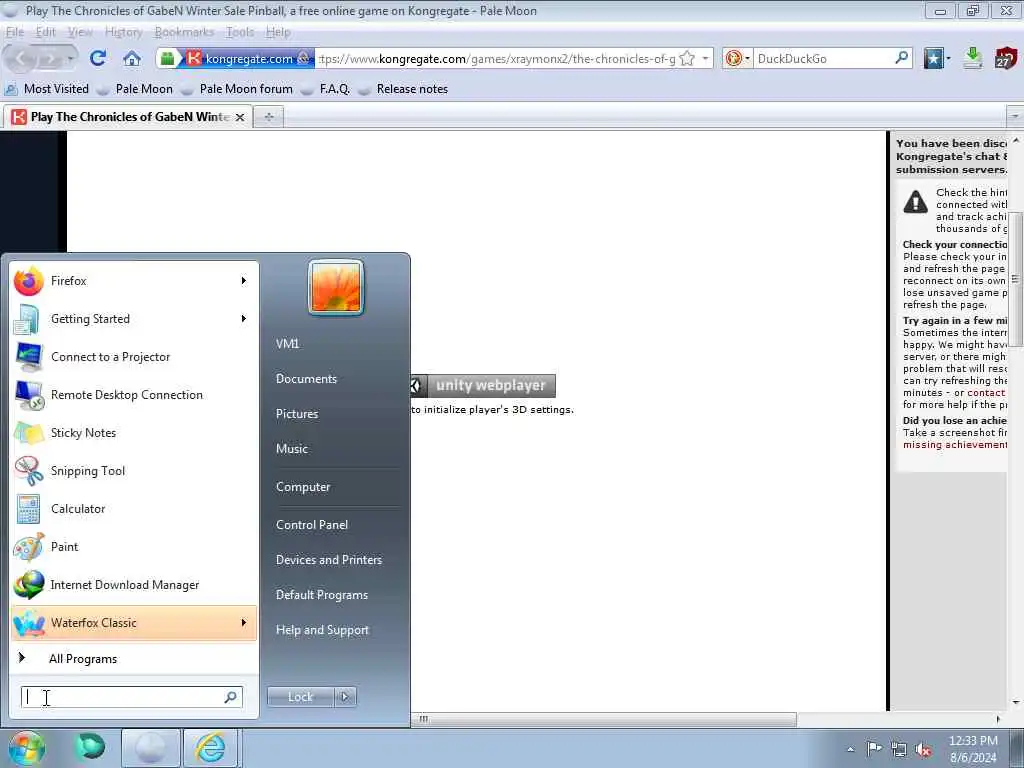The image size is (1024, 768).
Task: Open the bookmarks star toolbar button
Action: coord(934,59)
